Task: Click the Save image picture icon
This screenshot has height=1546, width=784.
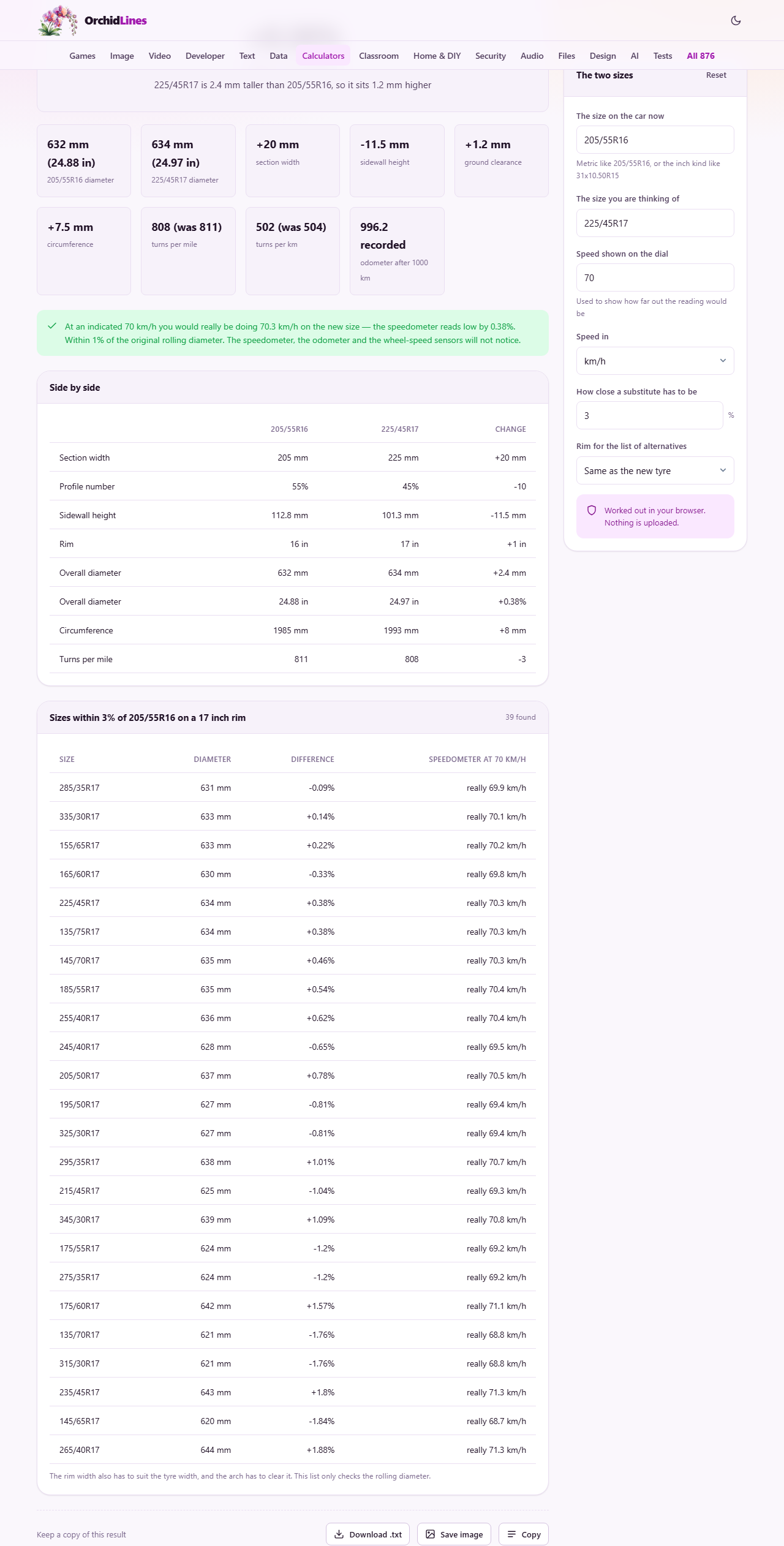Action: 430,1534
